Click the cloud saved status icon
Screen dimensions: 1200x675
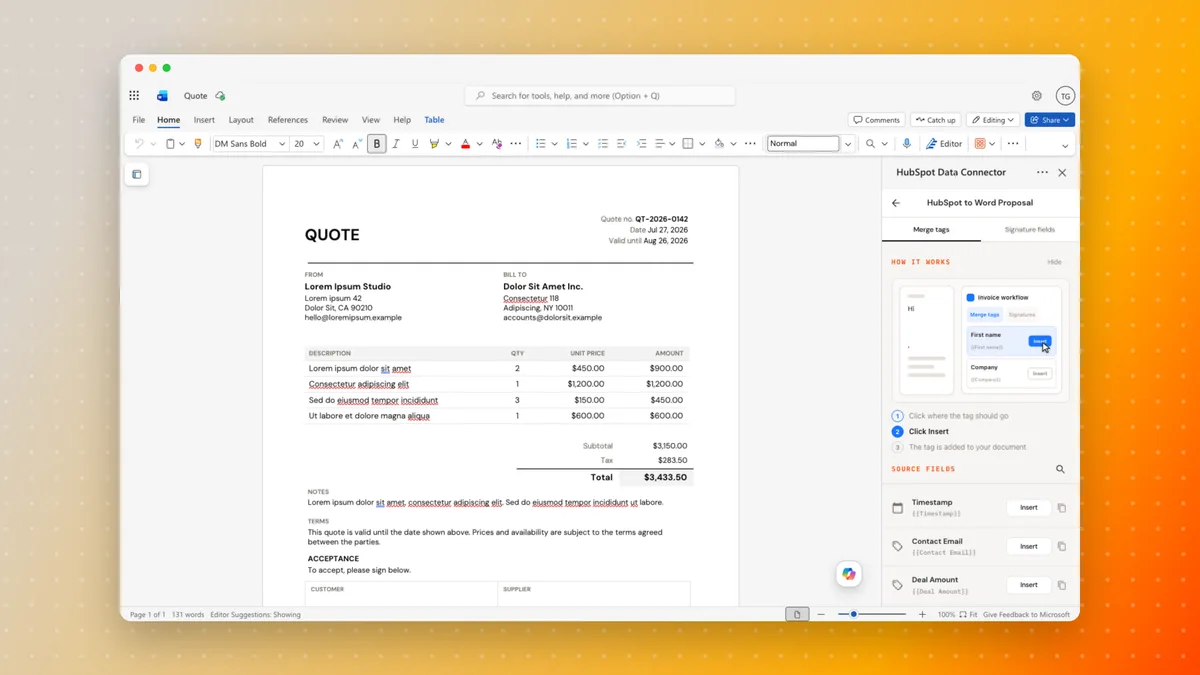pyautogui.click(x=220, y=96)
